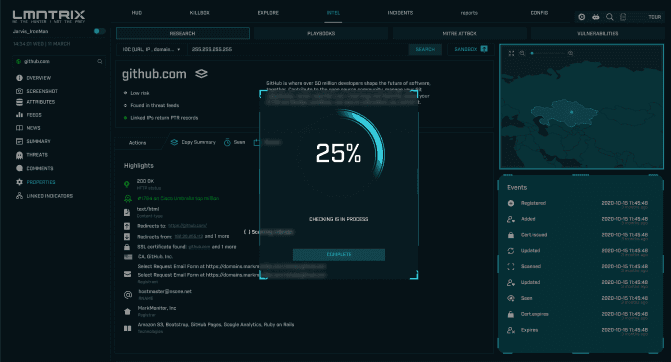Open the reports menu item
This screenshot has width=671, height=362.
tap(469, 13)
